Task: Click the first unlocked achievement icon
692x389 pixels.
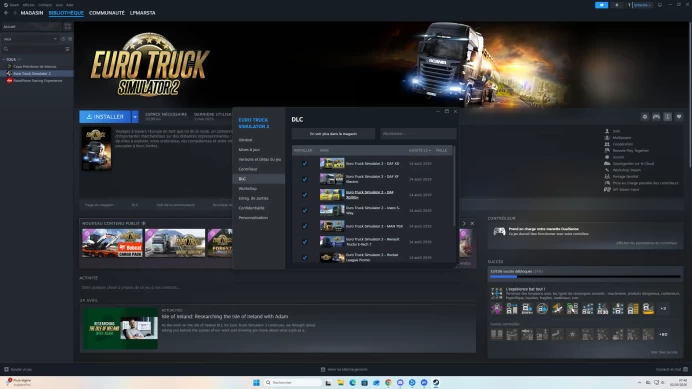Action: pos(497,309)
